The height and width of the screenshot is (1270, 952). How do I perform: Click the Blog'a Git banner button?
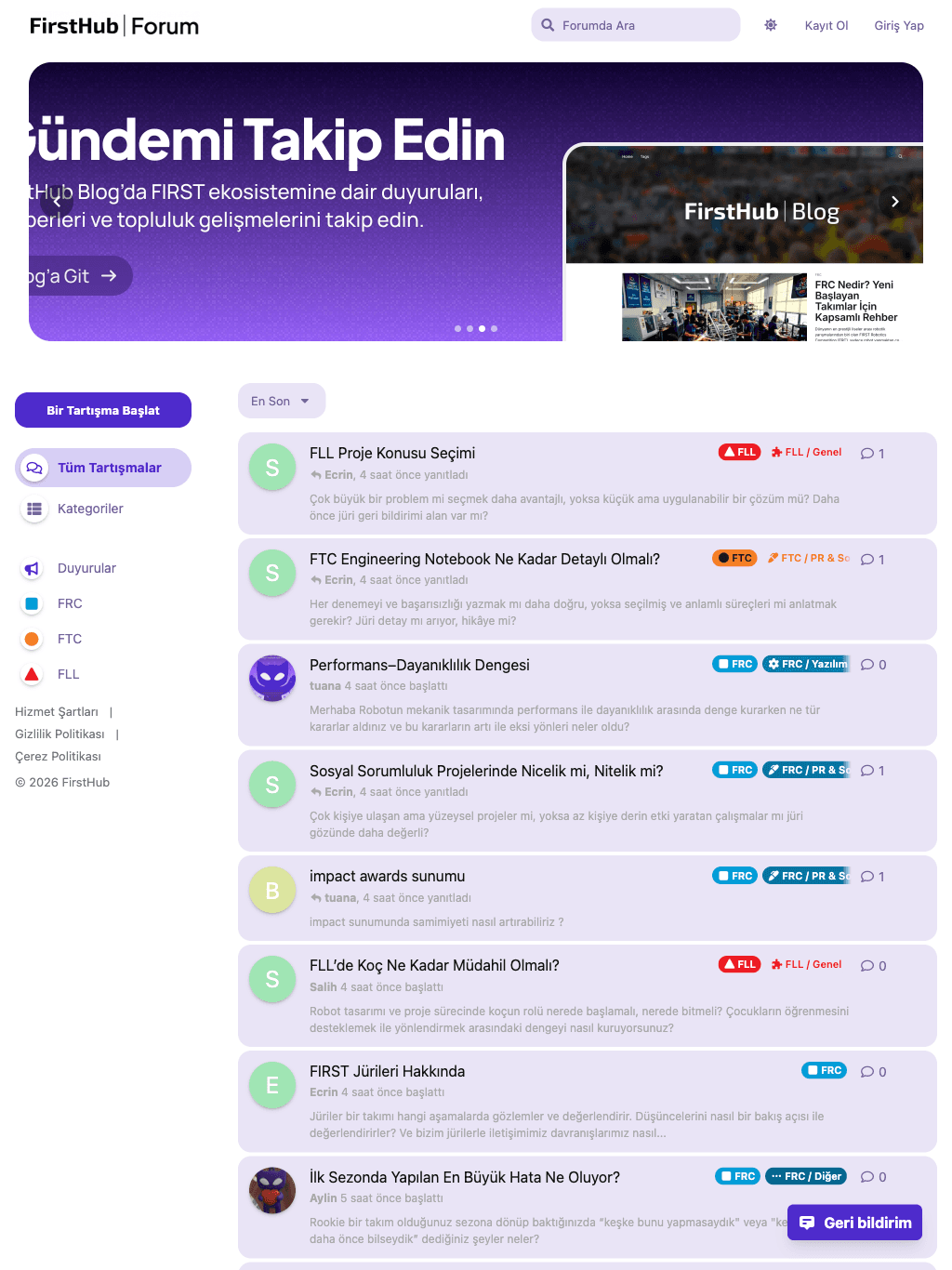coord(79,275)
